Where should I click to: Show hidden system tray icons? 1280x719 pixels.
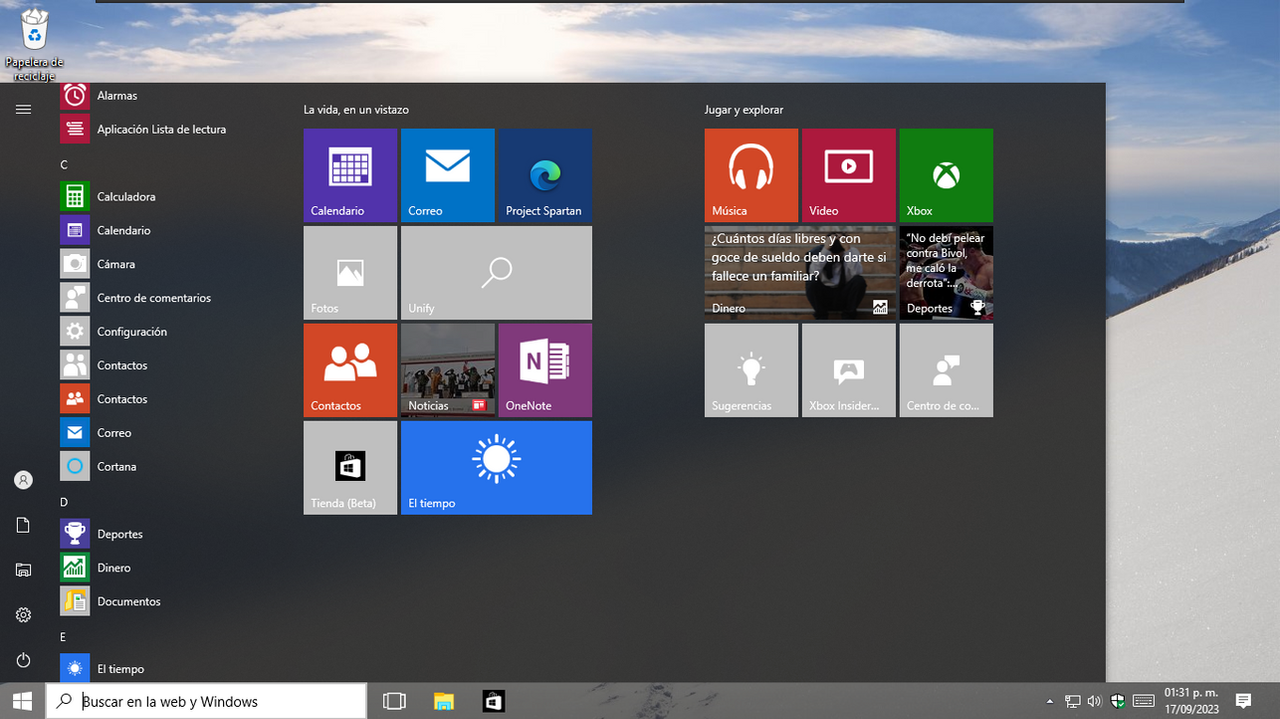[1049, 701]
